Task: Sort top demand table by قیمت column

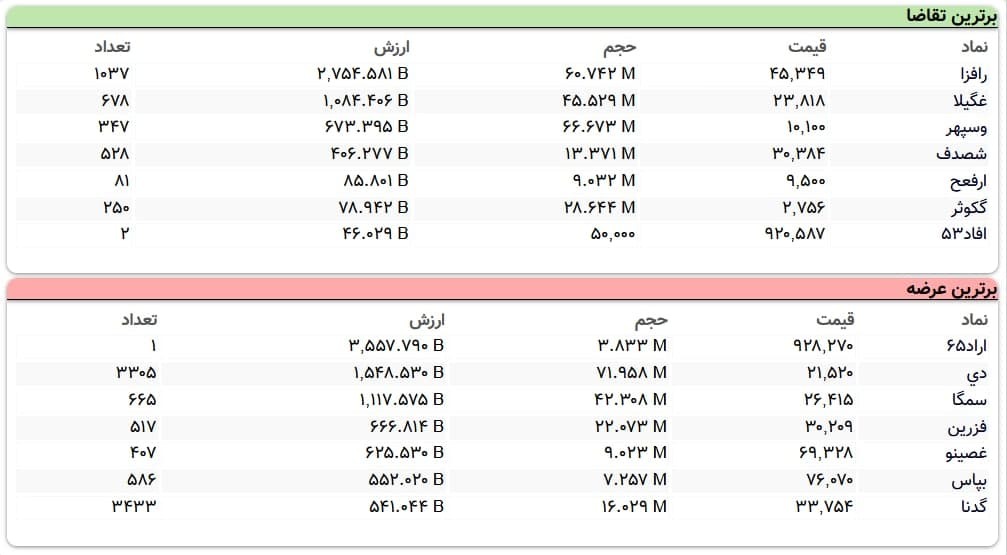Action: (x=807, y=46)
